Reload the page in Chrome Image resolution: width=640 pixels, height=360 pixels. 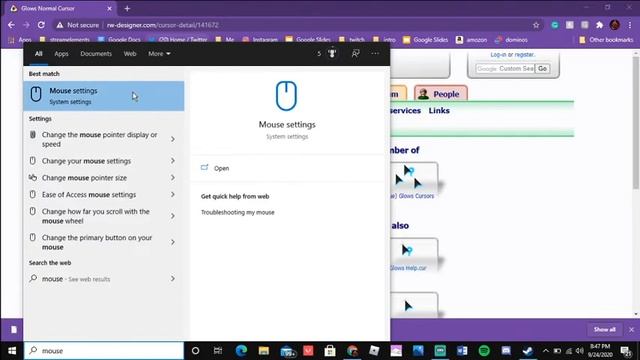(x=41, y=25)
